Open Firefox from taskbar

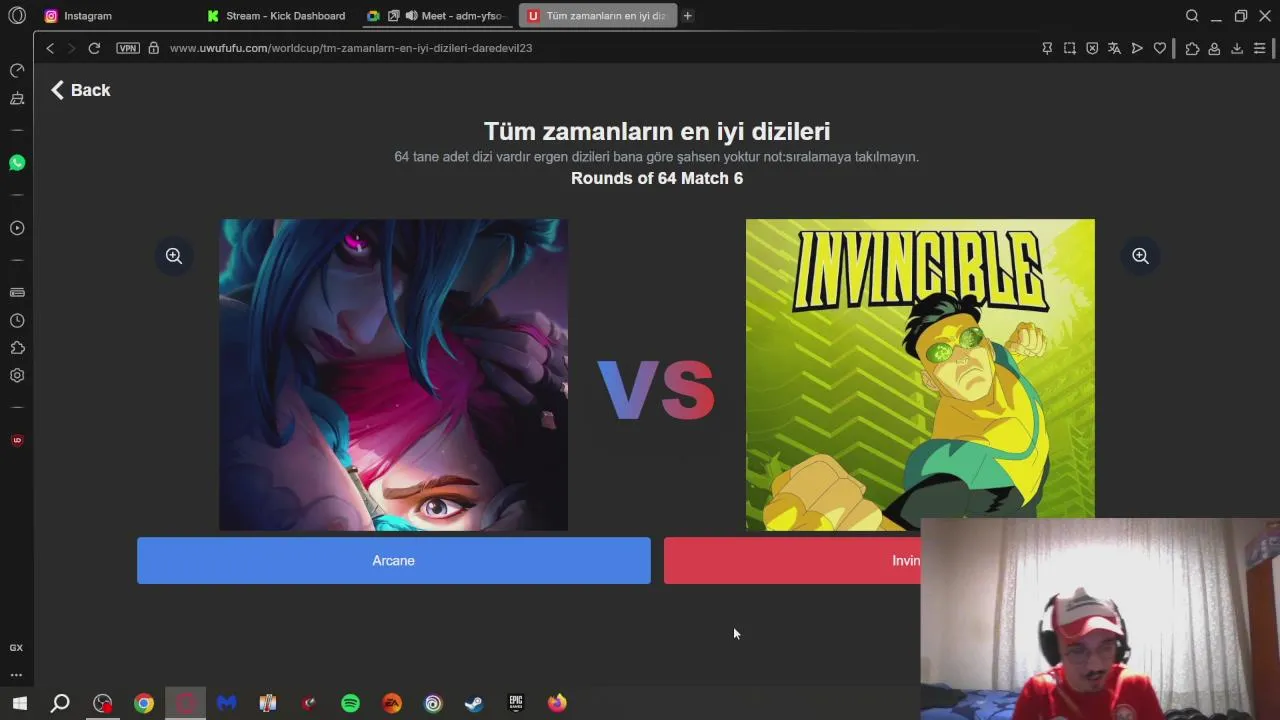(x=557, y=703)
